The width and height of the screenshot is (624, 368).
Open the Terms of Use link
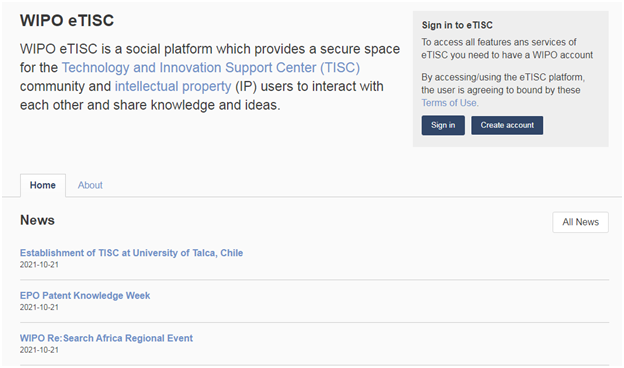click(450, 103)
